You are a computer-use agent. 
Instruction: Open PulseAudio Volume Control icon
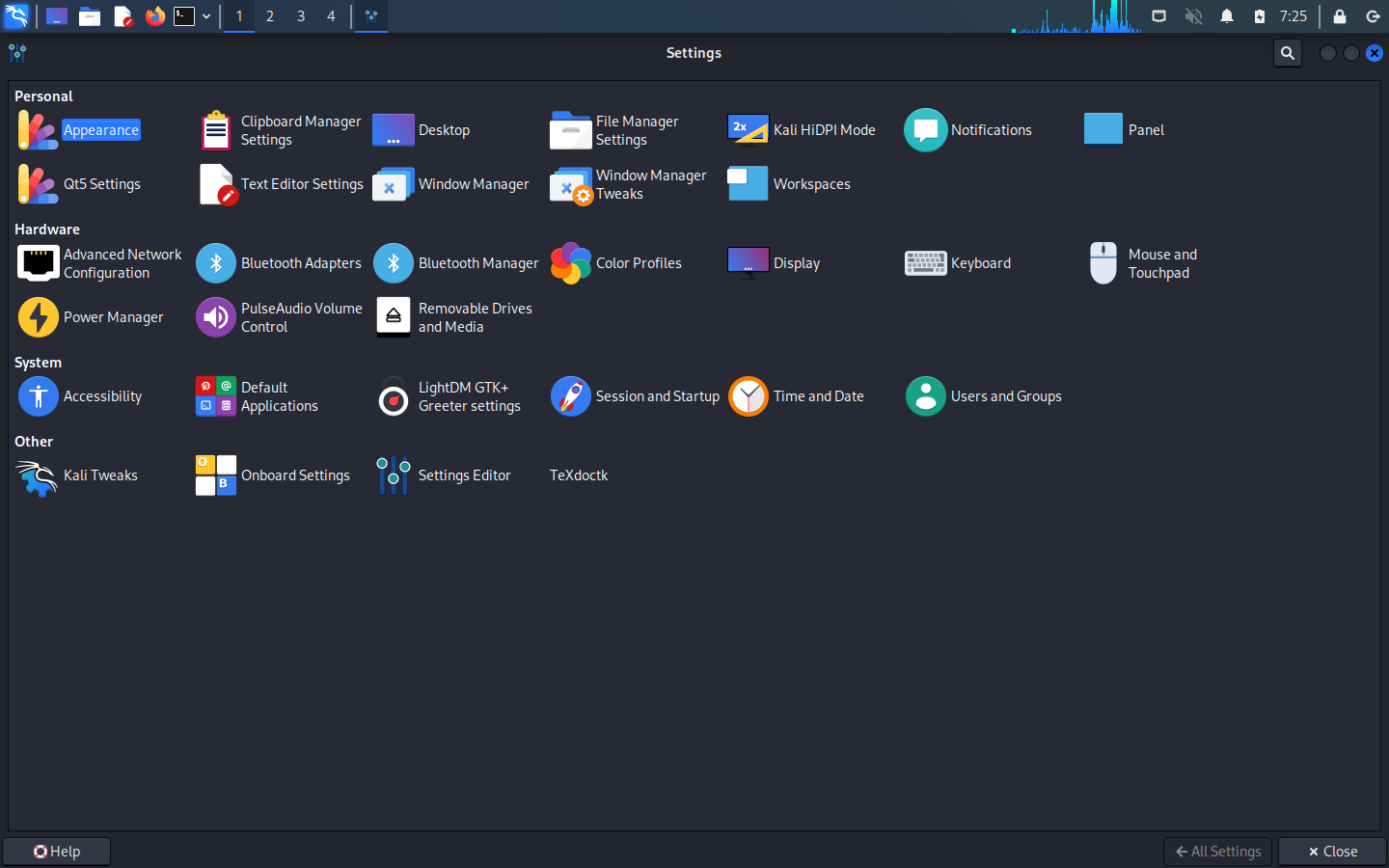(x=216, y=317)
